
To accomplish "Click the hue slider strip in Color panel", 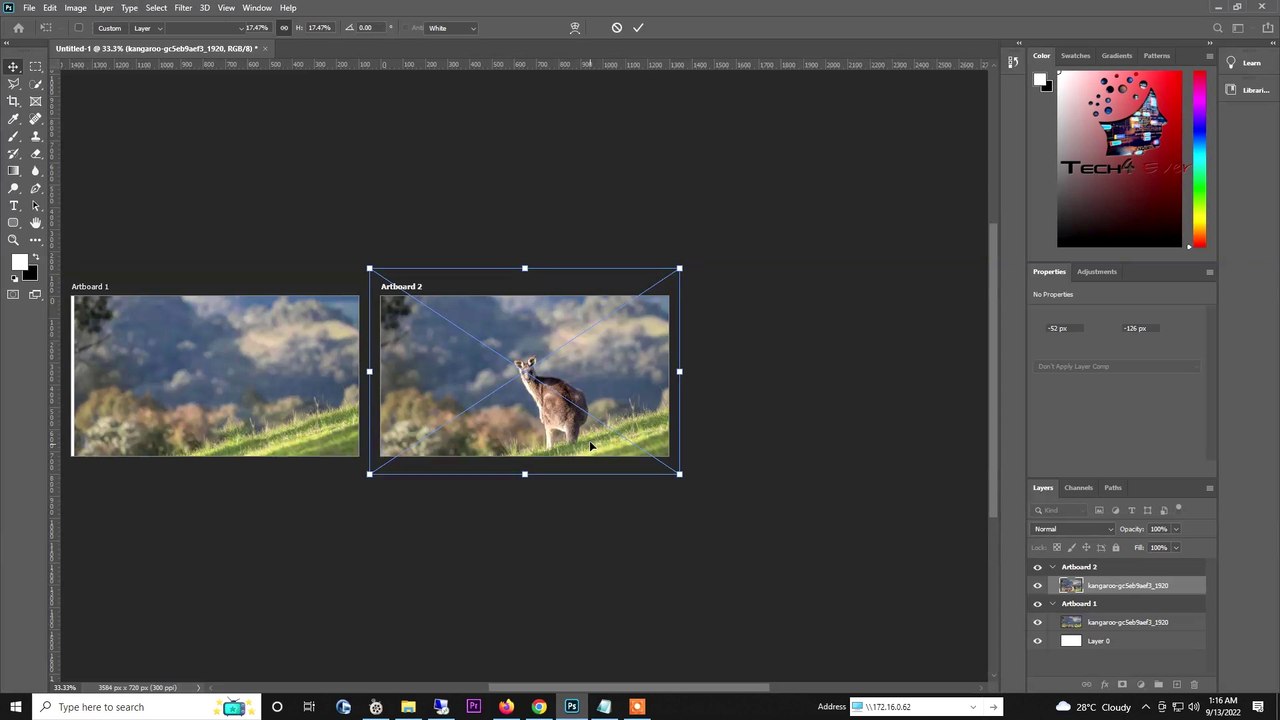I will click(1199, 158).
